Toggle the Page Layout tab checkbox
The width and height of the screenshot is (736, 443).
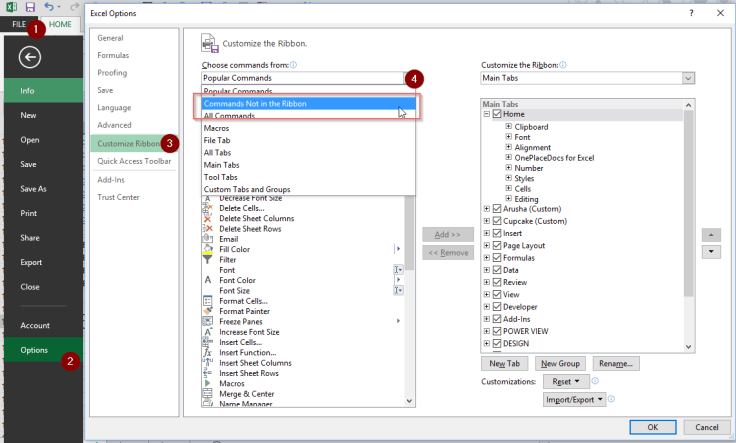click(x=497, y=245)
